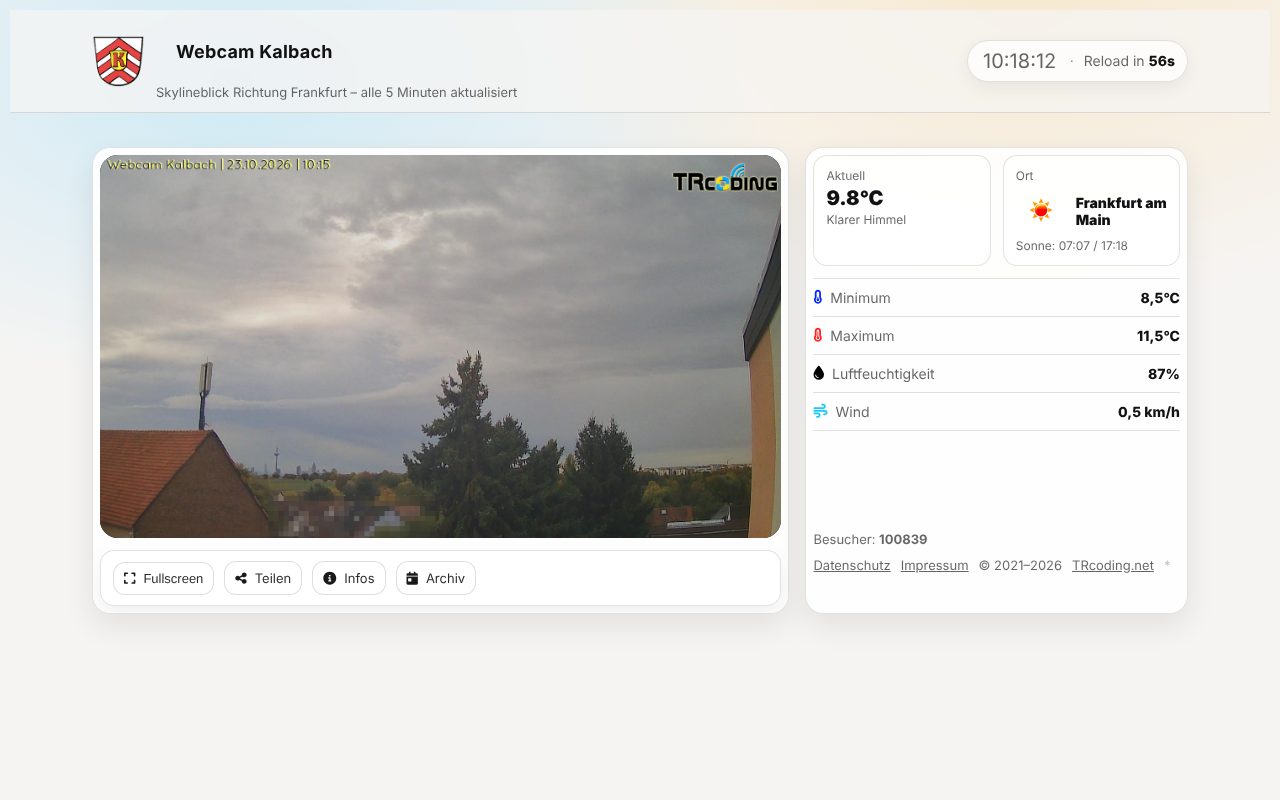Click the minimum value 8,5°C
This screenshot has height=800, width=1280.
(1160, 298)
